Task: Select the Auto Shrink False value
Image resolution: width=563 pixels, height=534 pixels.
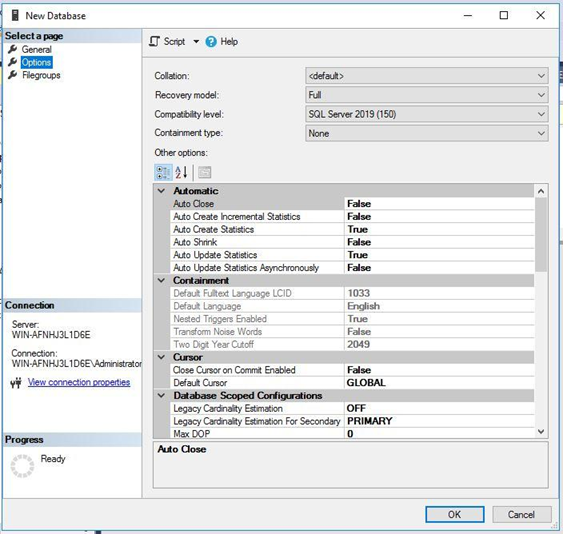Action: click(x=439, y=242)
